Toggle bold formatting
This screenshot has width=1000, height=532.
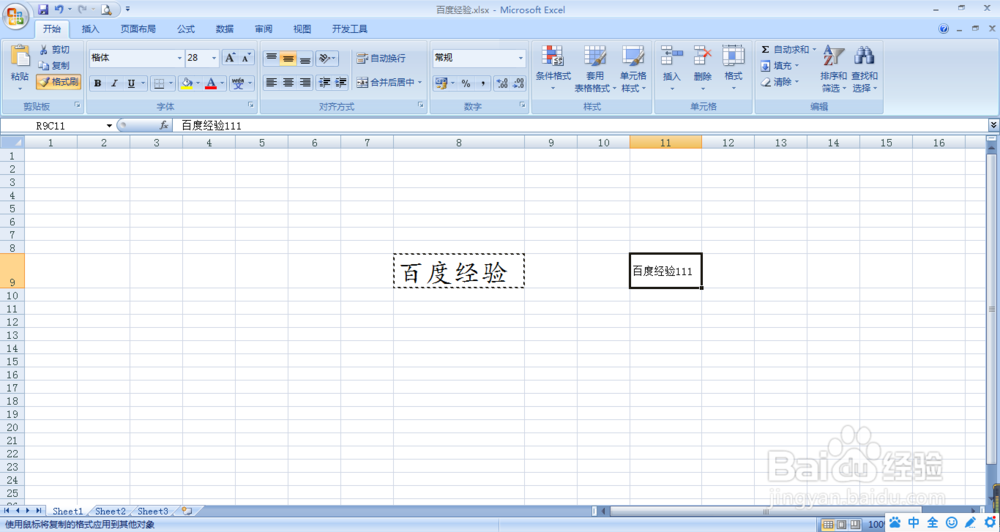pos(98,84)
